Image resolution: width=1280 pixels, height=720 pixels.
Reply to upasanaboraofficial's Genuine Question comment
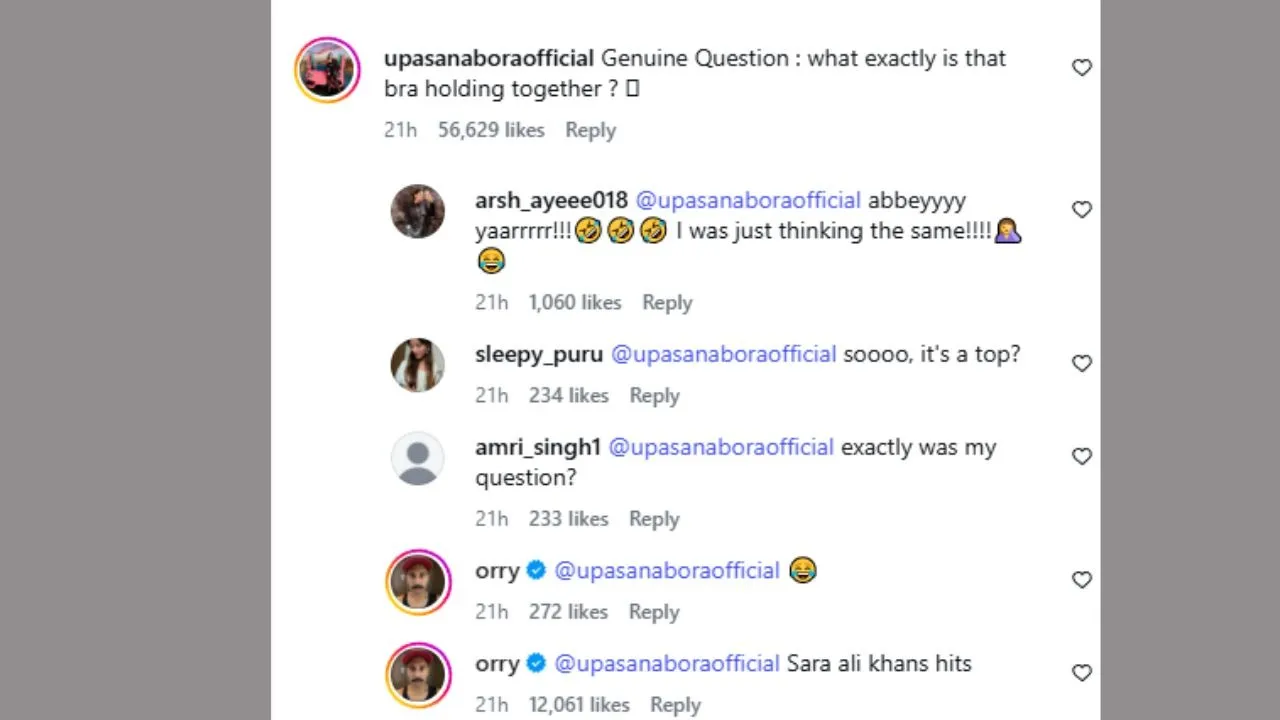(x=590, y=130)
